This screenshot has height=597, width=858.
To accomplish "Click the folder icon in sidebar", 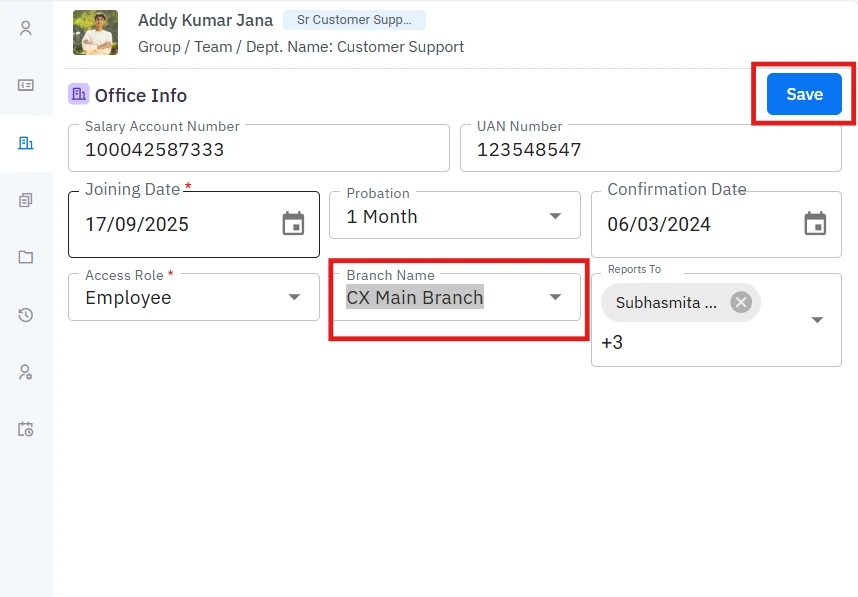I will click(x=26, y=257).
